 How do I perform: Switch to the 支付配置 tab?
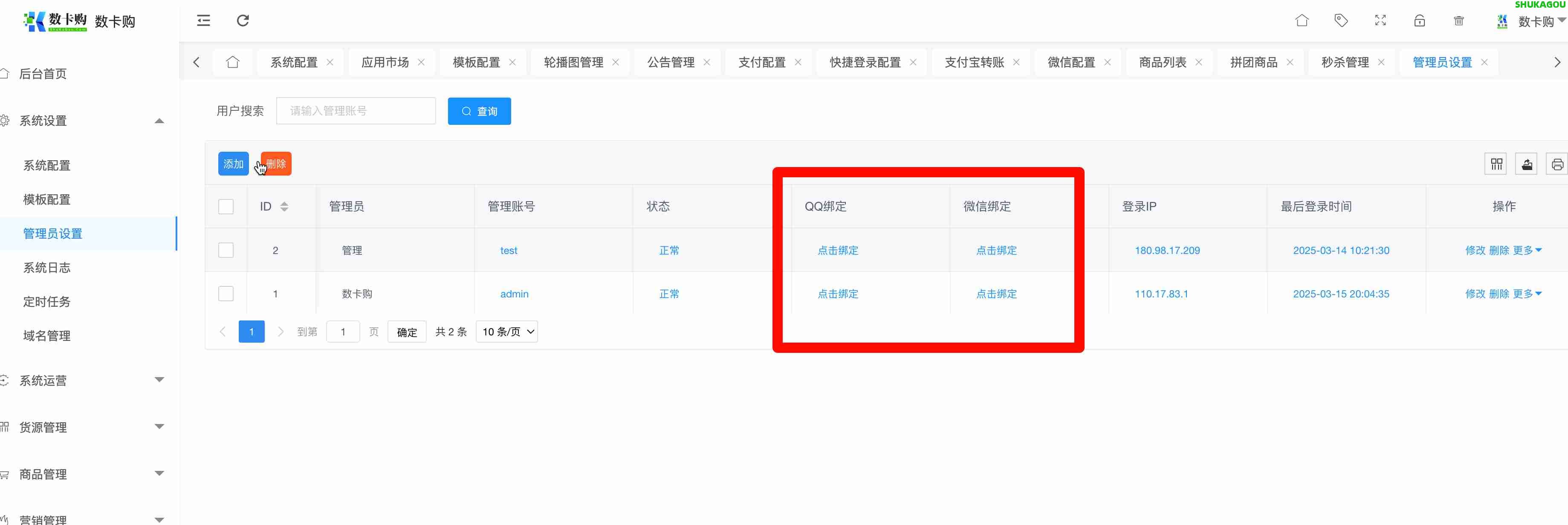click(761, 61)
